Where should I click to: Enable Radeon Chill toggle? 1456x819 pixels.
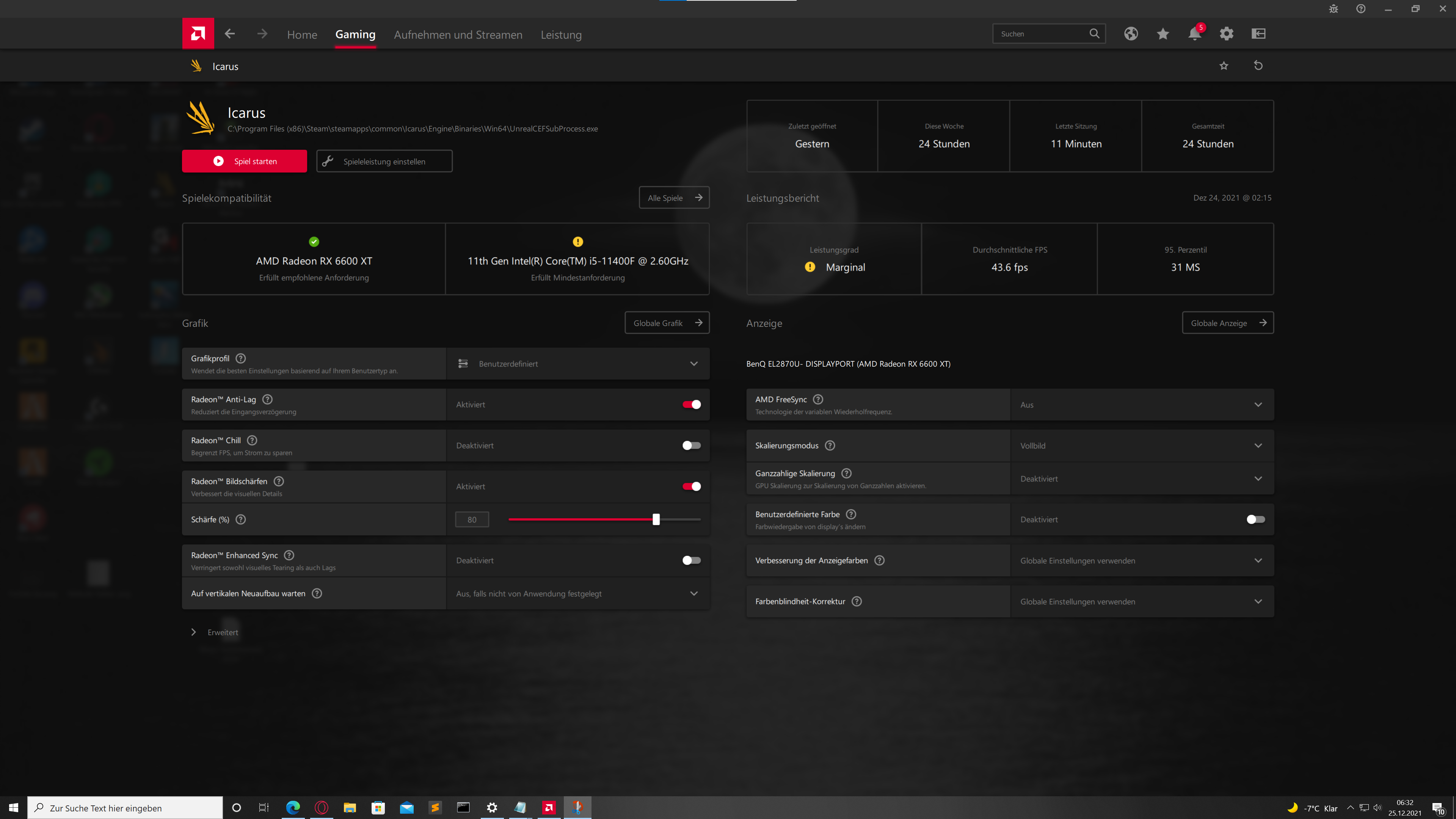pyautogui.click(x=691, y=446)
